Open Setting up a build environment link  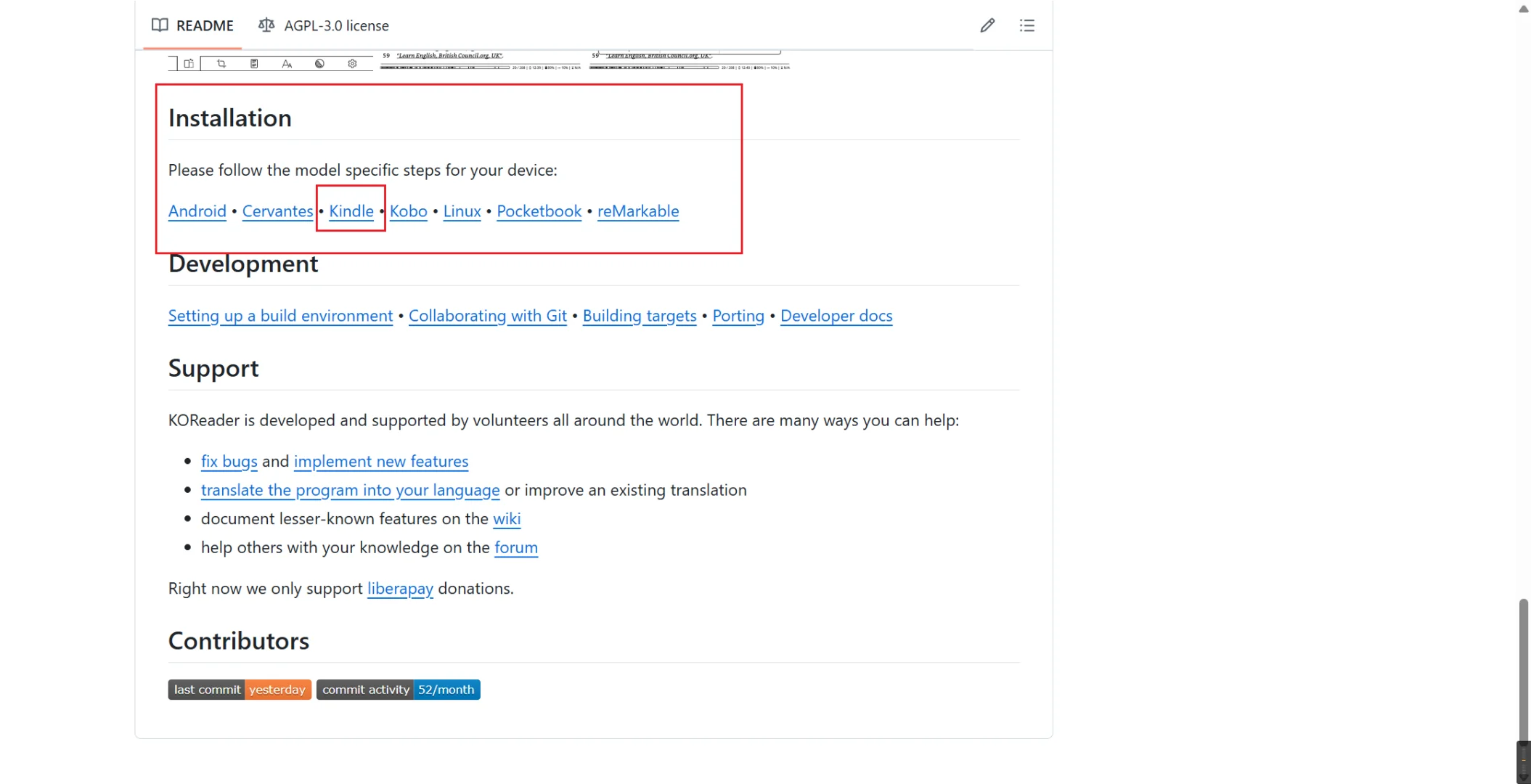pos(280,316)
